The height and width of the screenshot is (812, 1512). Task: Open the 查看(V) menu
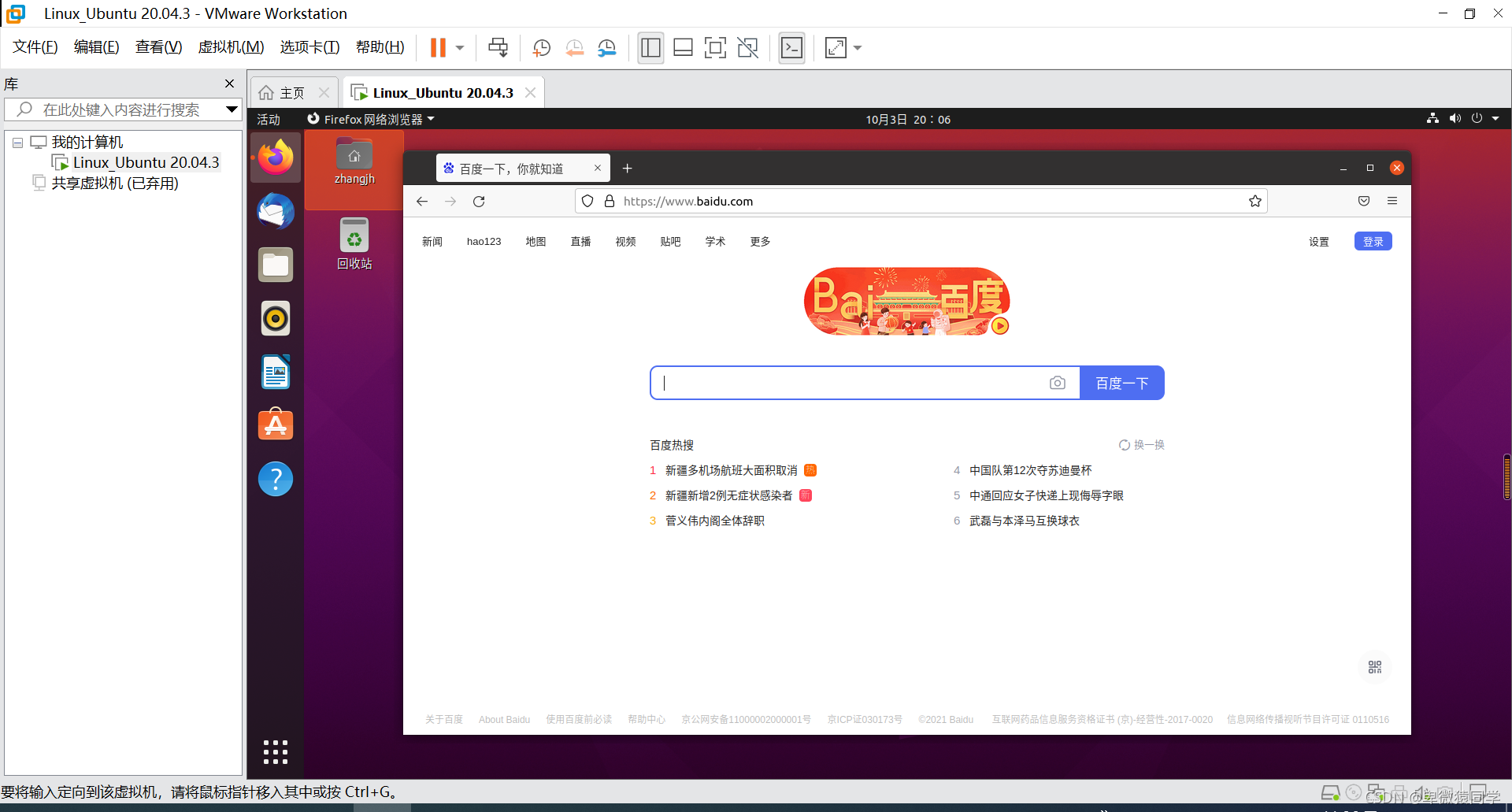click(x=158, y=47)
